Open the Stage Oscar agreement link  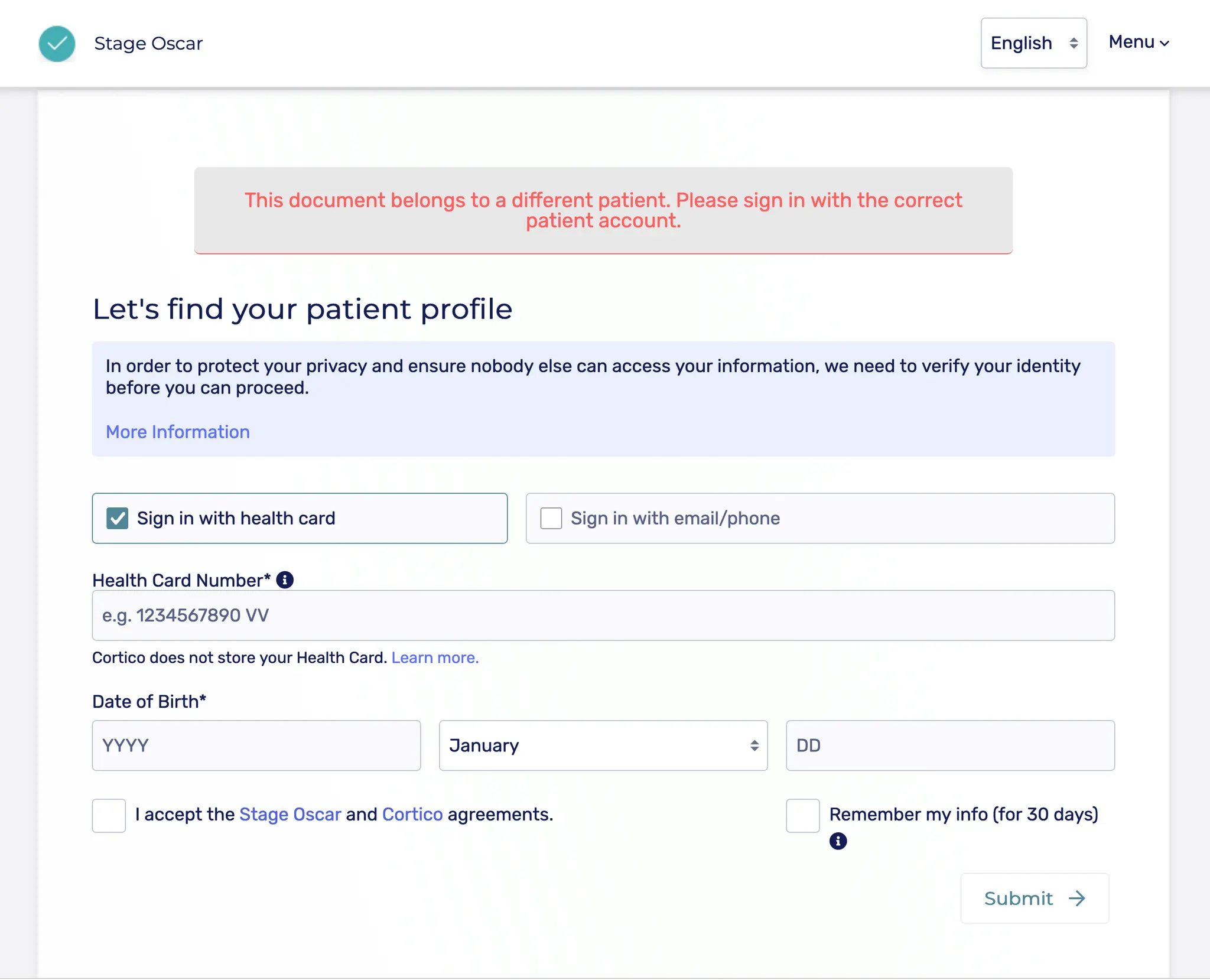point(290,814)
